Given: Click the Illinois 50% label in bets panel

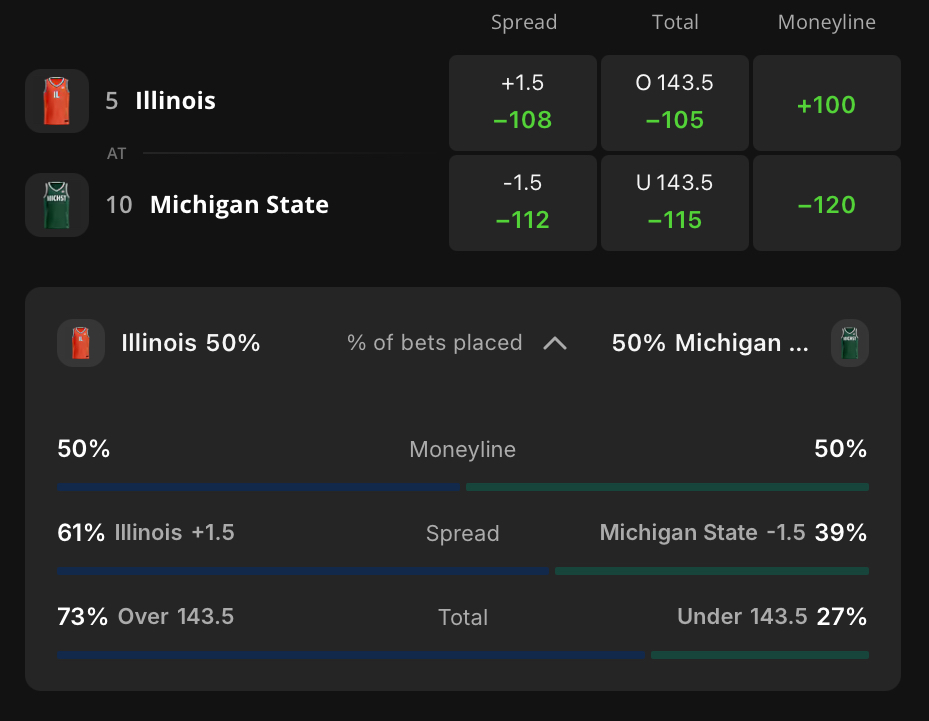Looking at the screenshot, I should point(190,343).
